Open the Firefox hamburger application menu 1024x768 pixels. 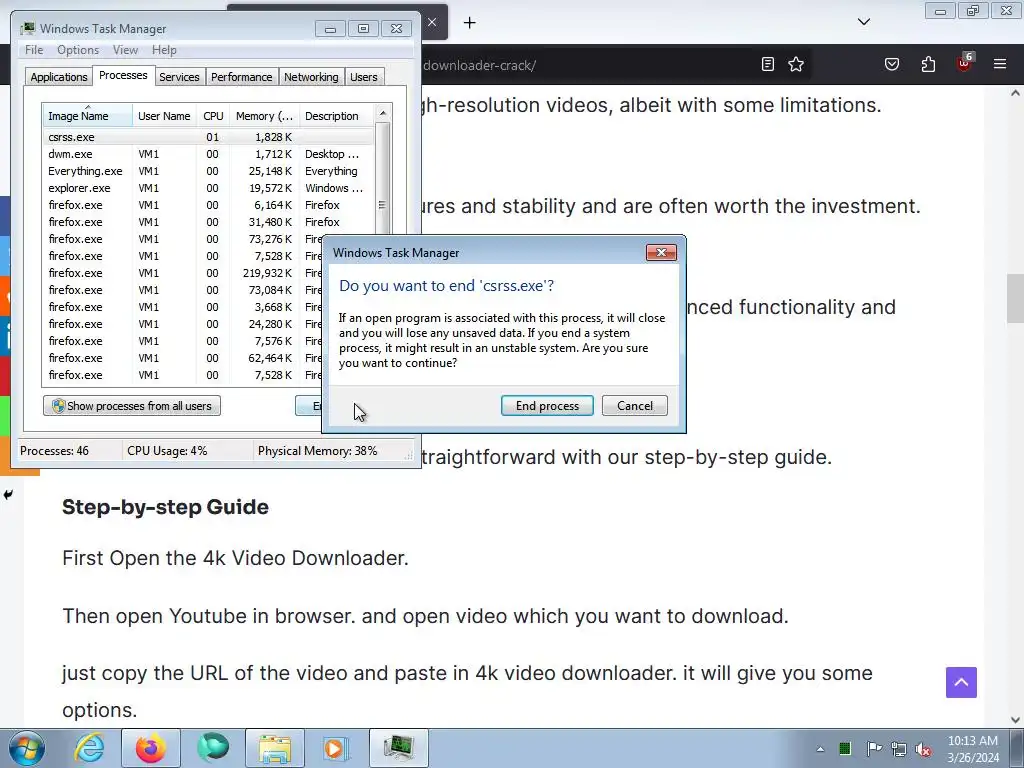tap(999, 64)
